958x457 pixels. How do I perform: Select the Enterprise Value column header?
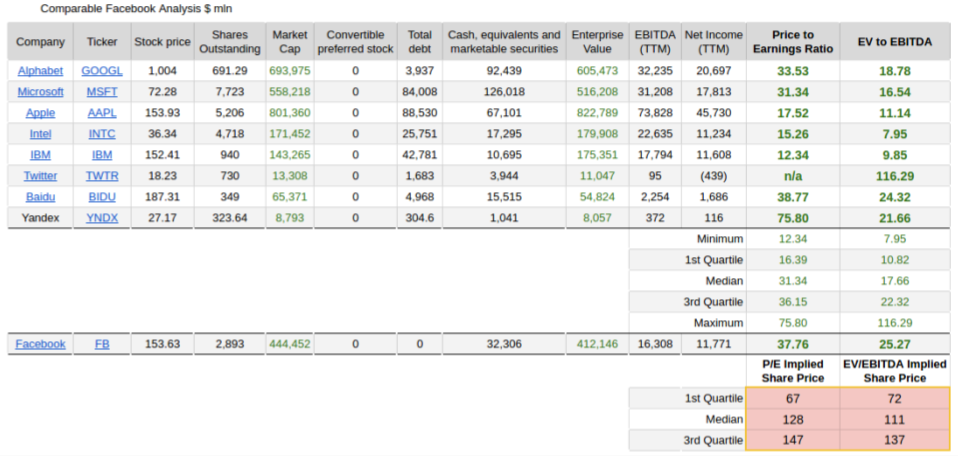(598, 42)
